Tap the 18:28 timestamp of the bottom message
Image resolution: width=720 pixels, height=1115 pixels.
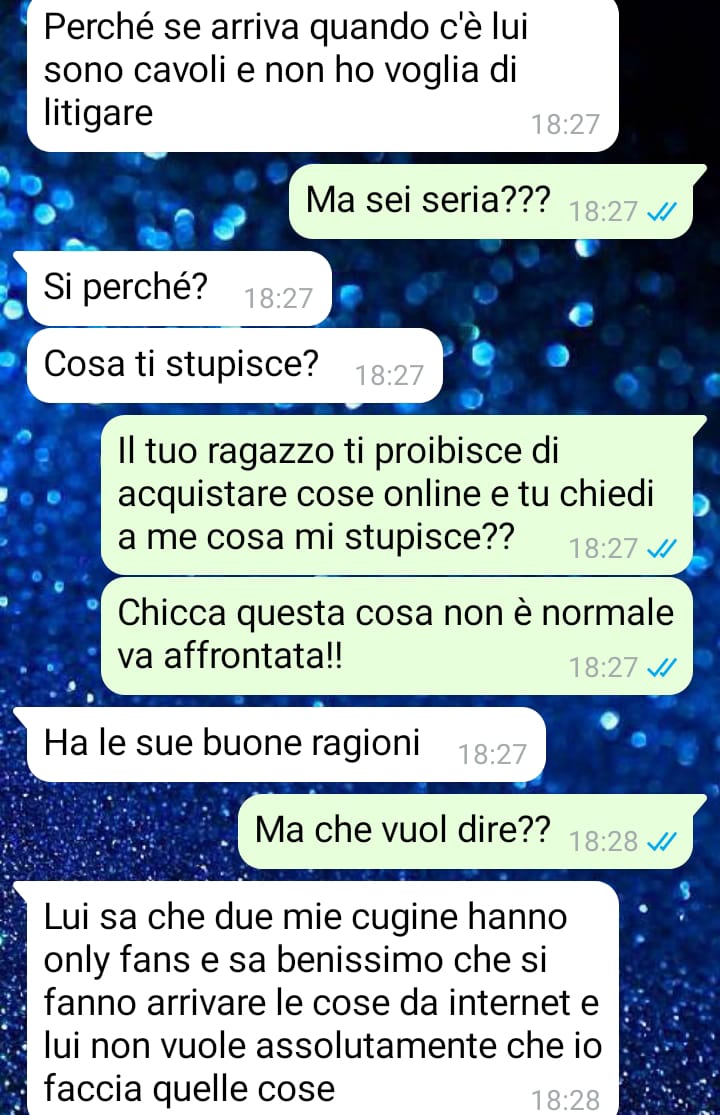click(x=566, y=1100)
